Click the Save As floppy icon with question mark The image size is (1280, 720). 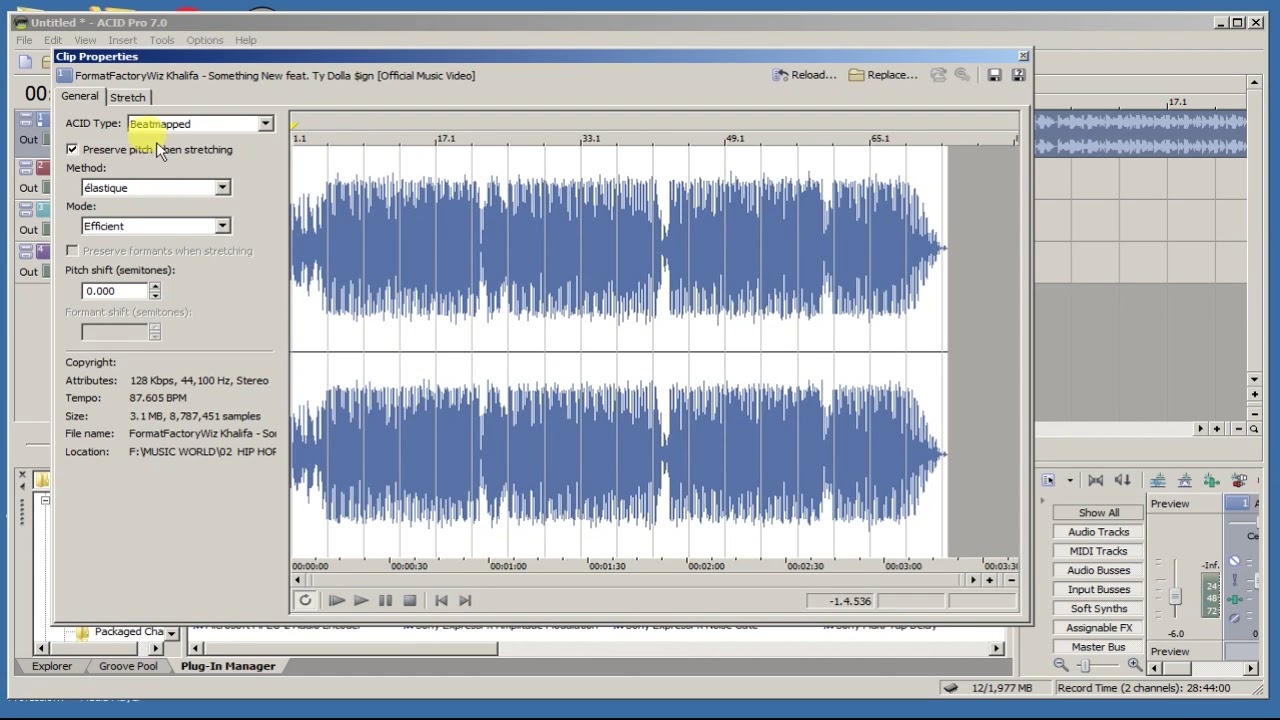(x=1018, y=75)
